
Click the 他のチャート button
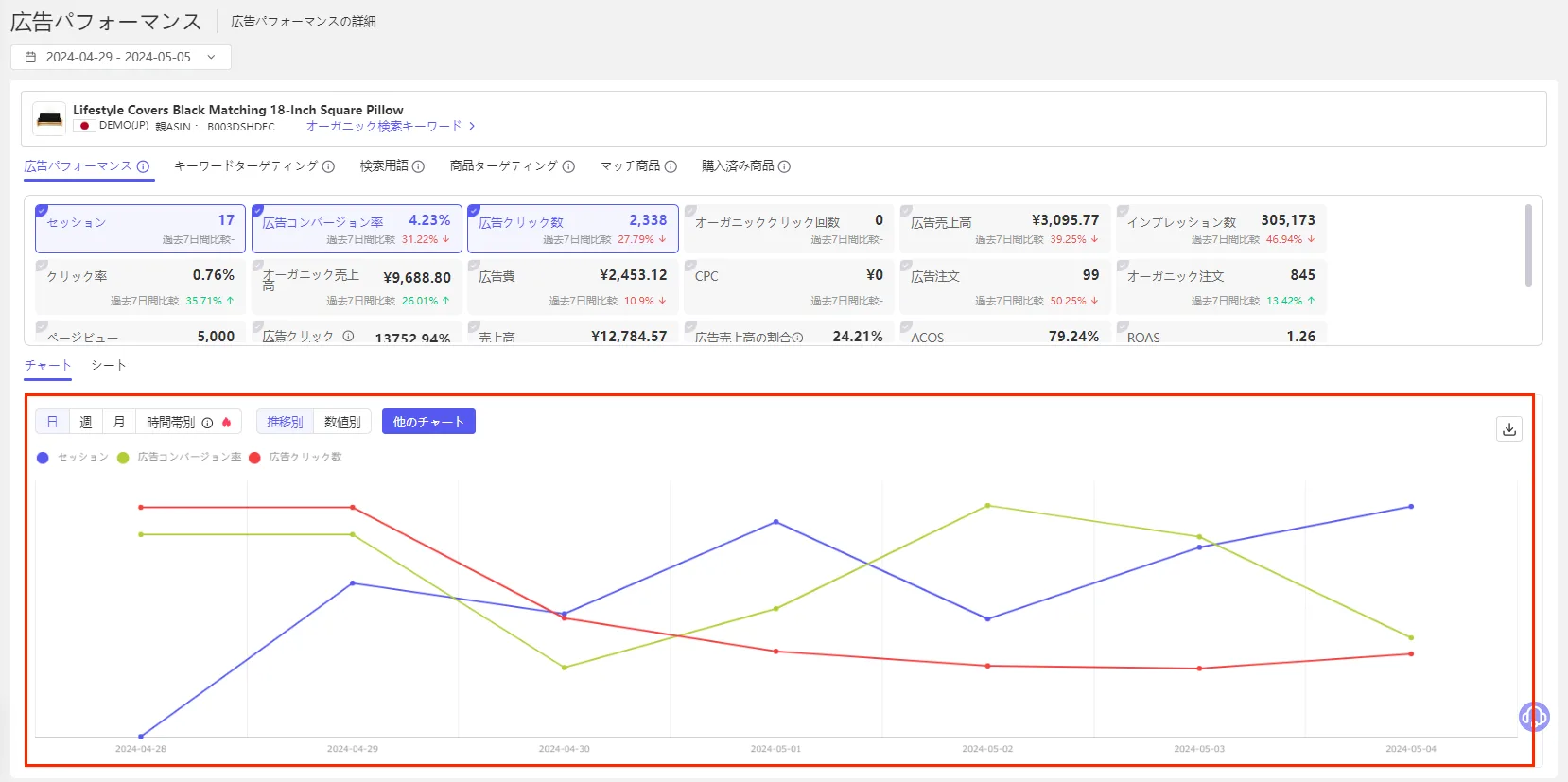pyautogui.click(x=428, y=422)
